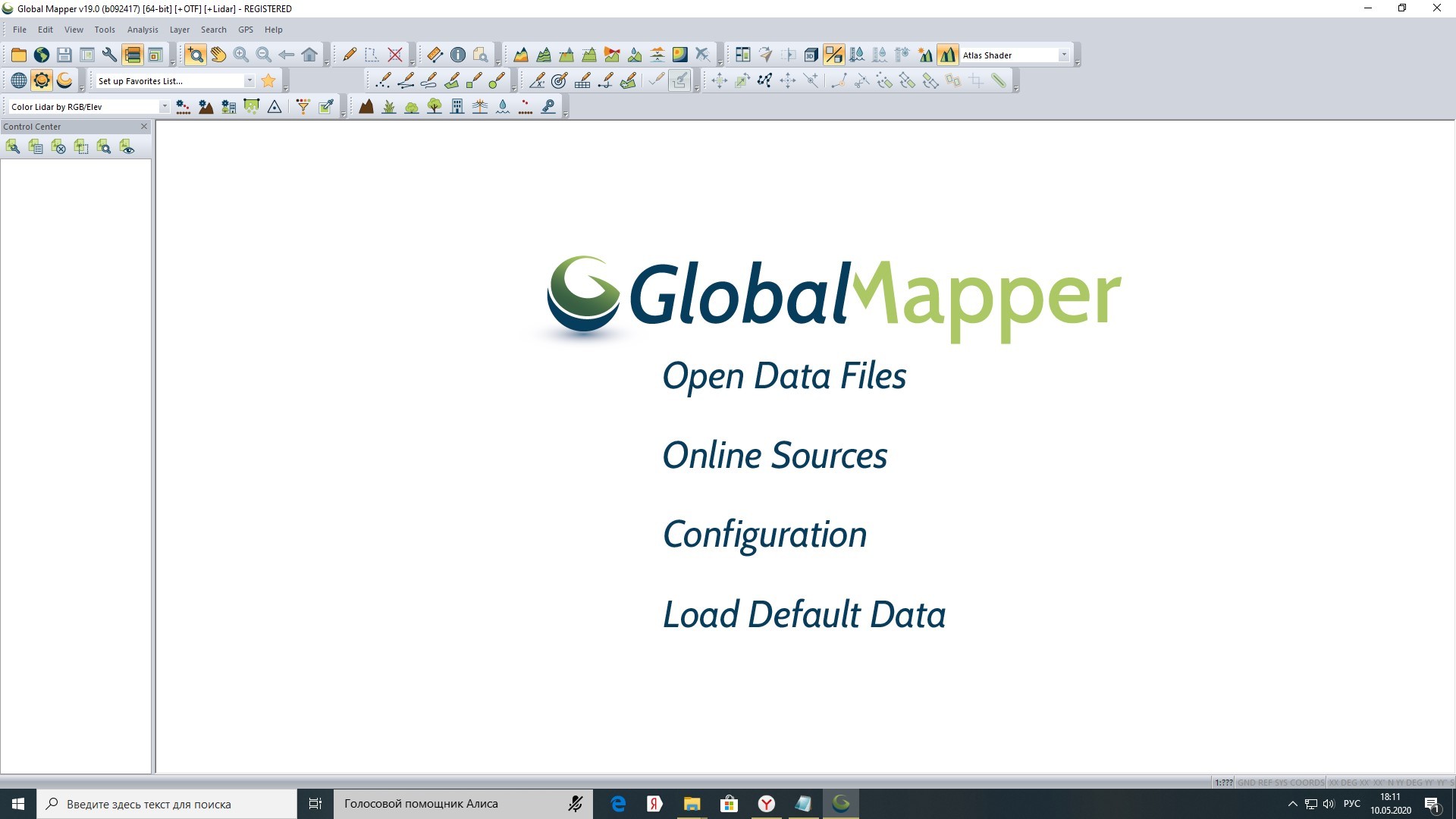Click the auto-classify ground points icon
The width and height of the screenshot is (1456, 819).
click(206, 106)
